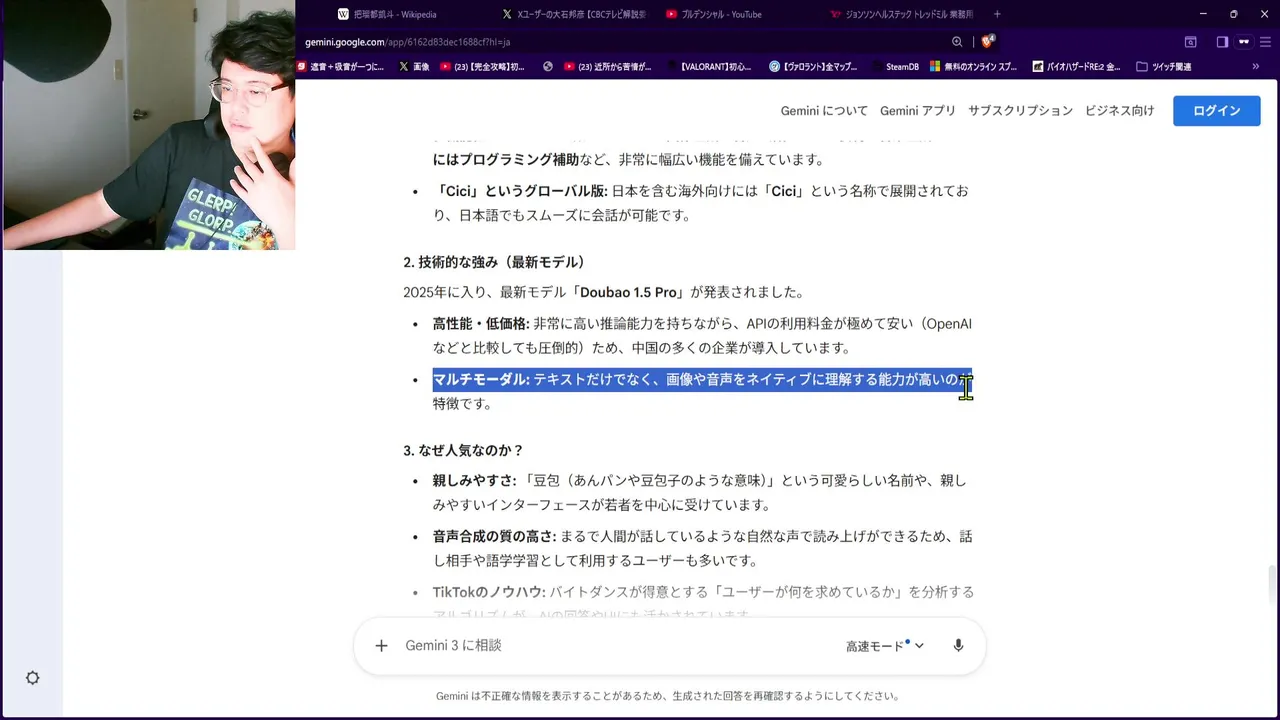This screenshot has height=720, width=1280.
Task: Click the bold label 親しみやすさ:
Action: click(x=474, y=480)
